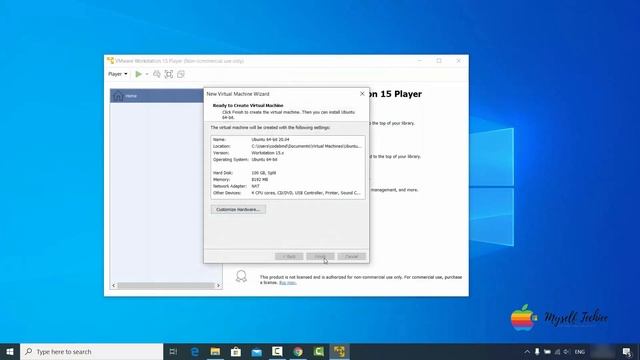Open Customize Hardware settings
The width and height of the screenshot is (640, 360).
pyautogui.click(x=238, y=209)
